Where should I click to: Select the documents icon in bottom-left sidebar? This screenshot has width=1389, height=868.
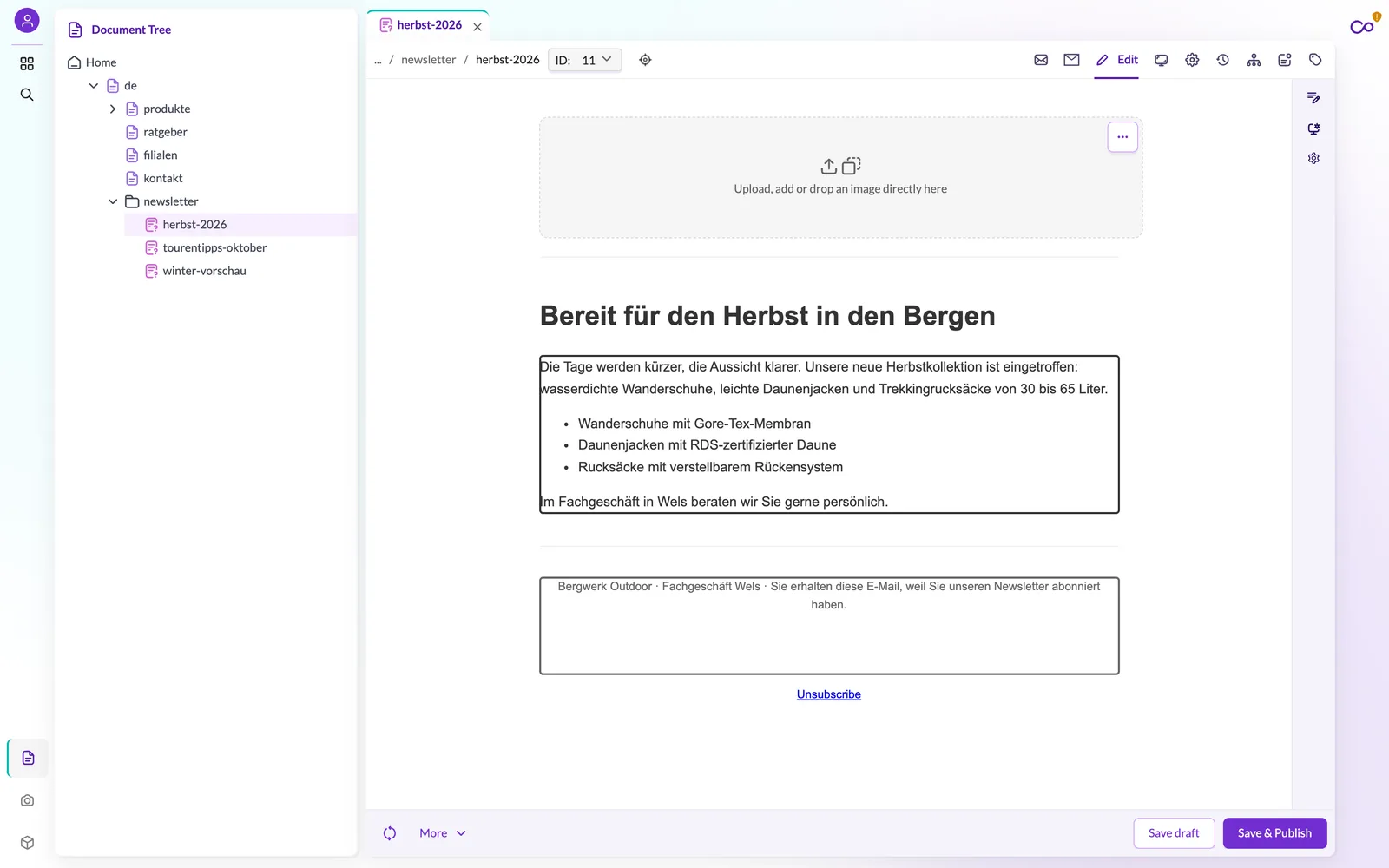28,758
